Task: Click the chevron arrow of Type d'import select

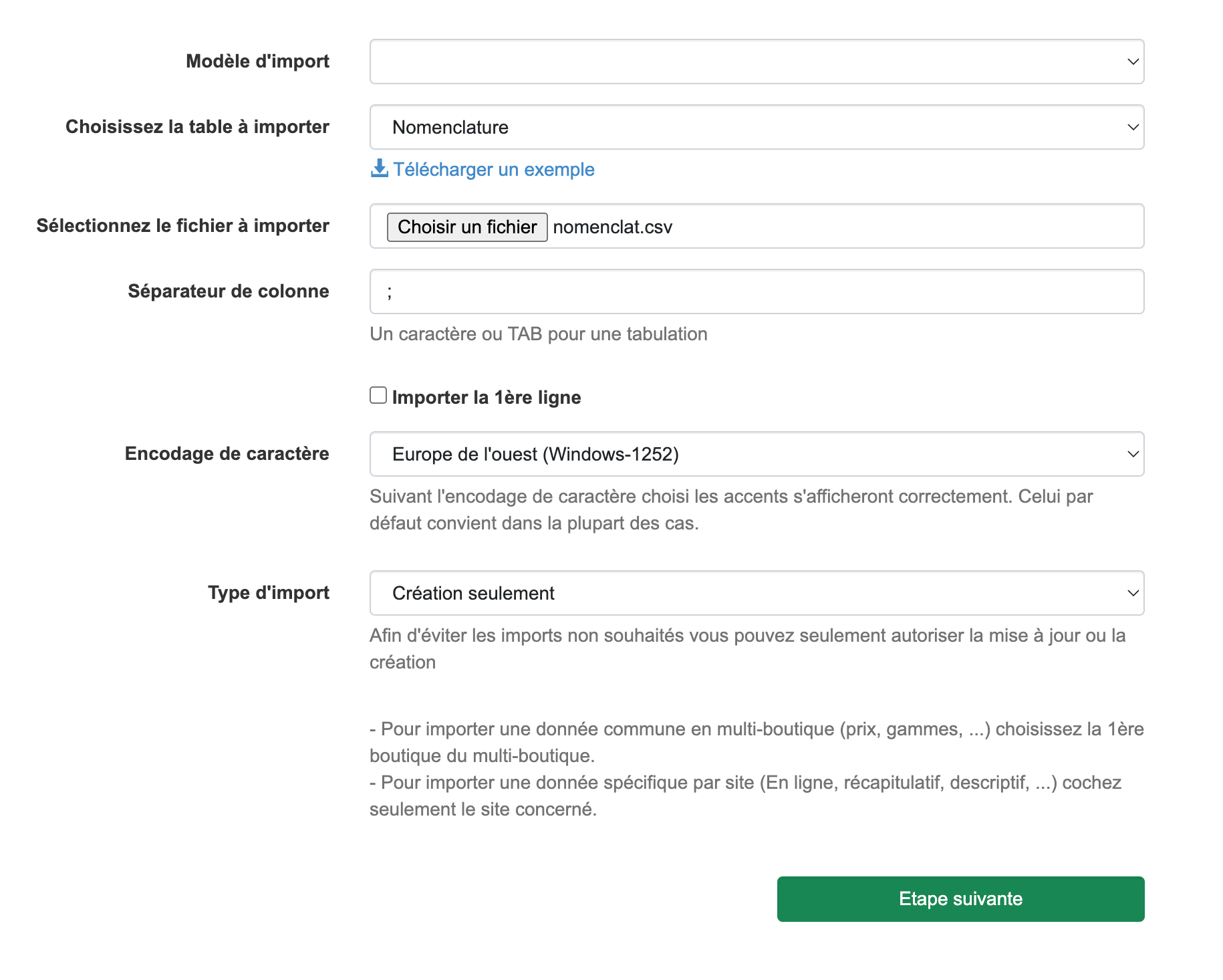Action: click(x=1133, y=593)
